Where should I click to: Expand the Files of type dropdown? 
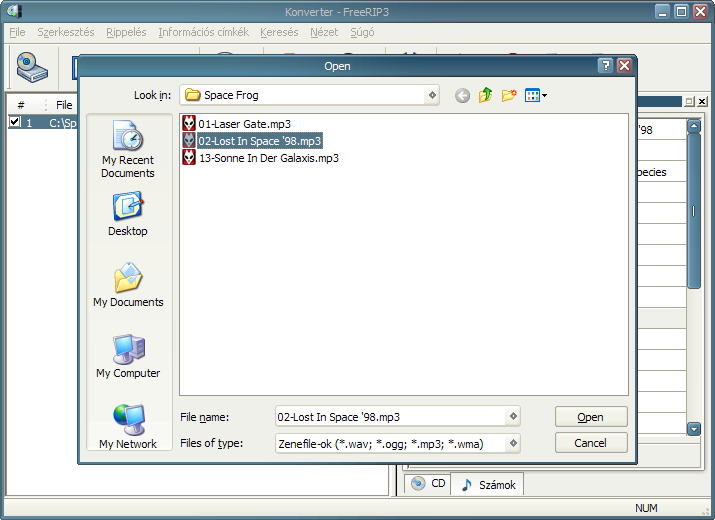[513, 443]
